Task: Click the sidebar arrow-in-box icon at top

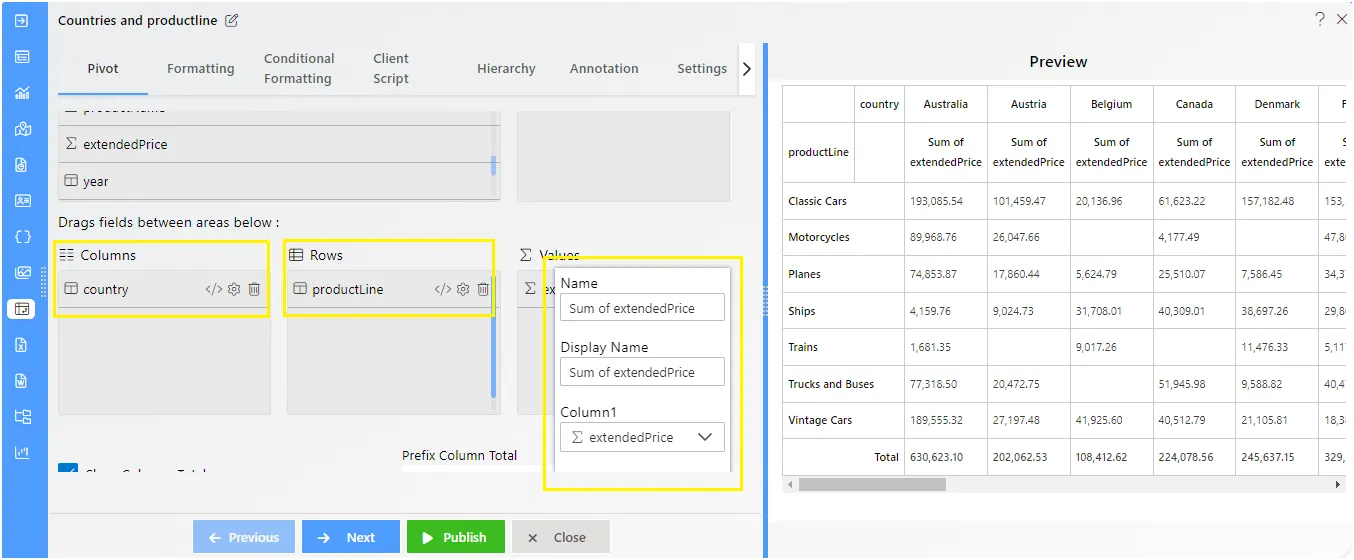Action: [x=22, y=20]
